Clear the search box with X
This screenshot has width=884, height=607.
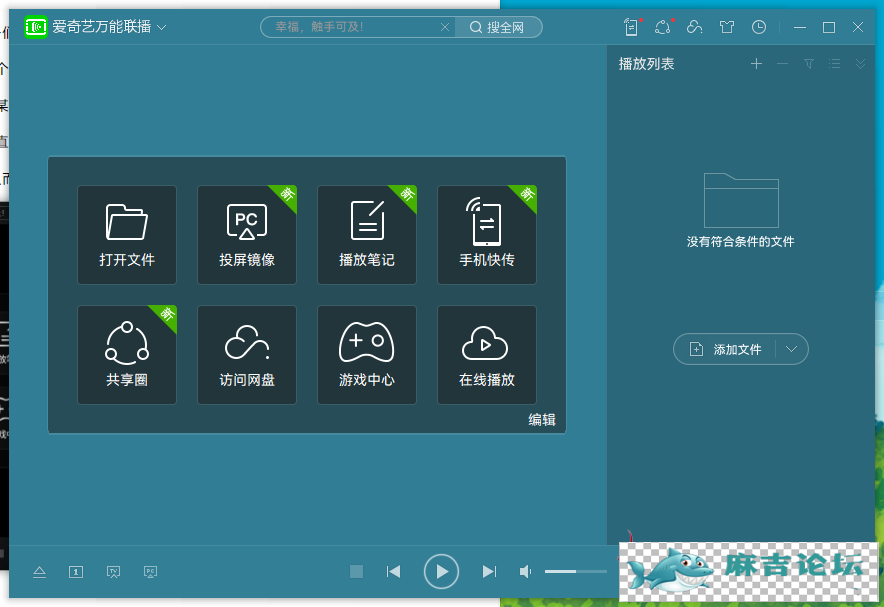[x=445, y=27]
